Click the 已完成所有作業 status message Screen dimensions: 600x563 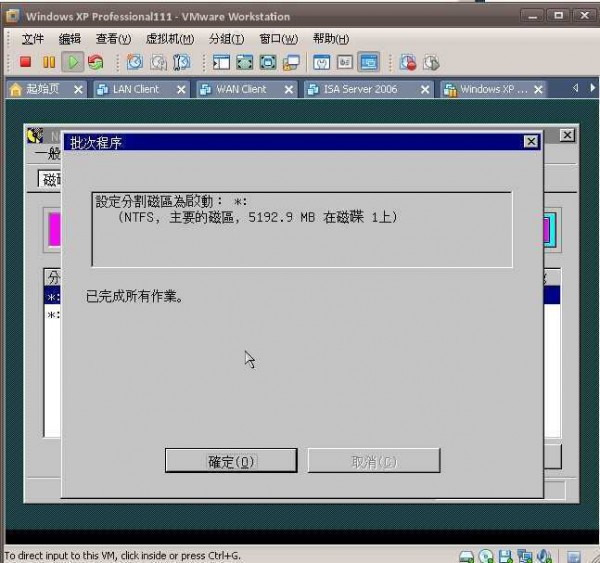(134, 296)
